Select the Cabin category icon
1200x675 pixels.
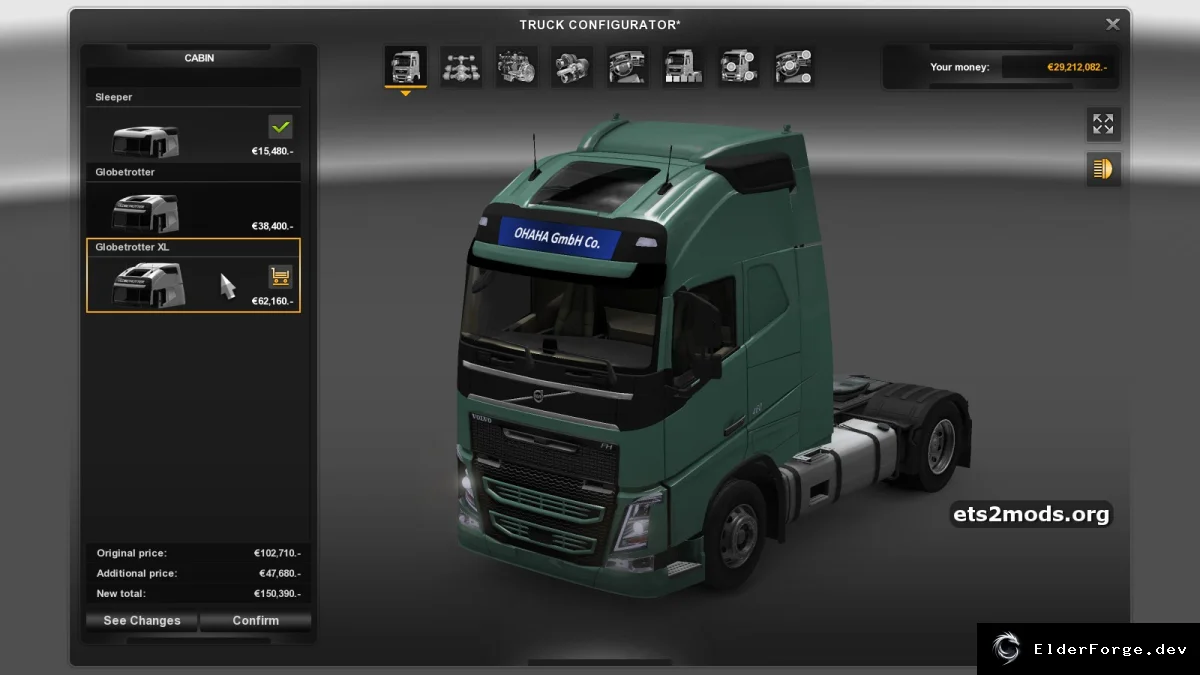[406, 67]
